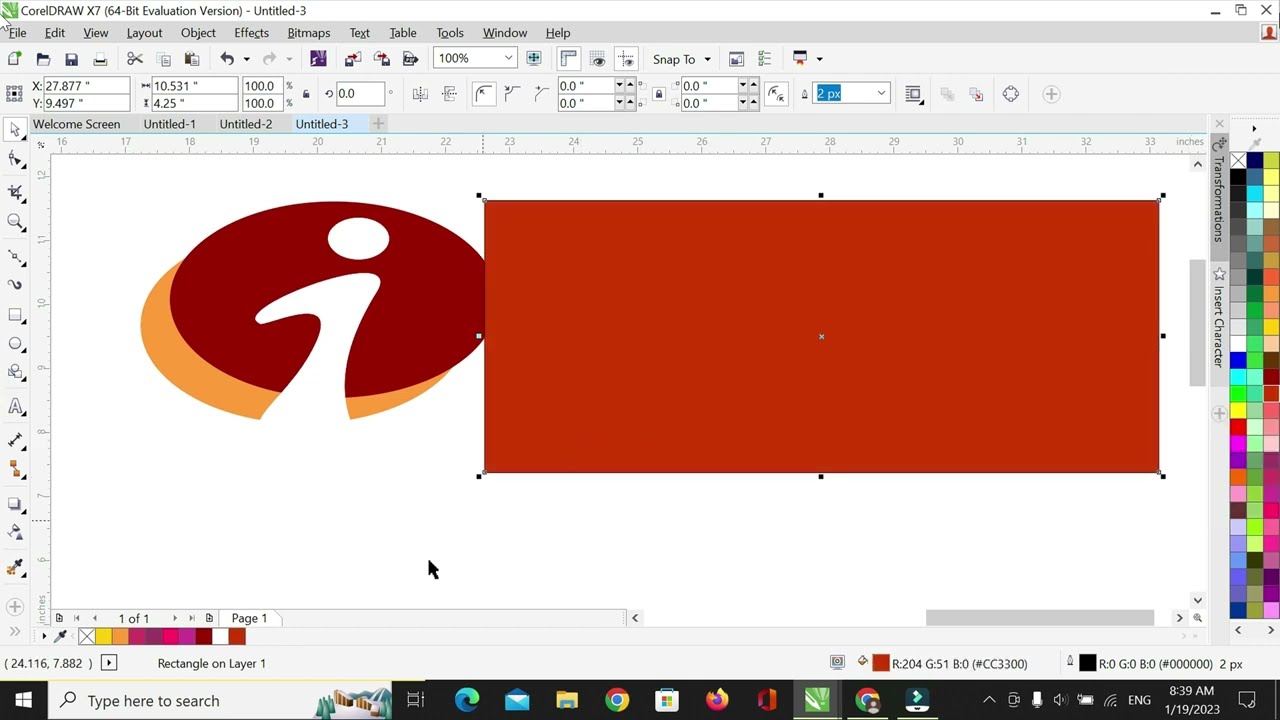The height and width of the screenshot is (720, 1280).
Task: Expand the Undo history arrow
Action: [246, 59]
